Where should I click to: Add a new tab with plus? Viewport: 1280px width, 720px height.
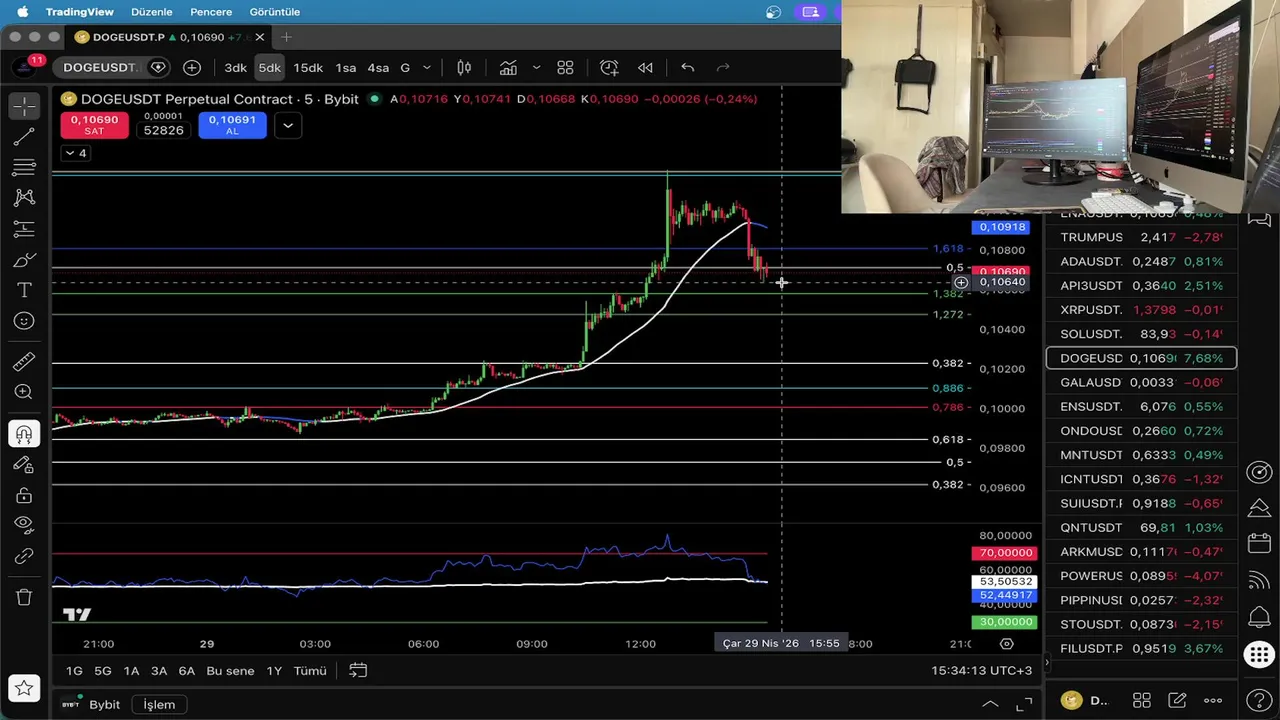click(x=286, y=37)
